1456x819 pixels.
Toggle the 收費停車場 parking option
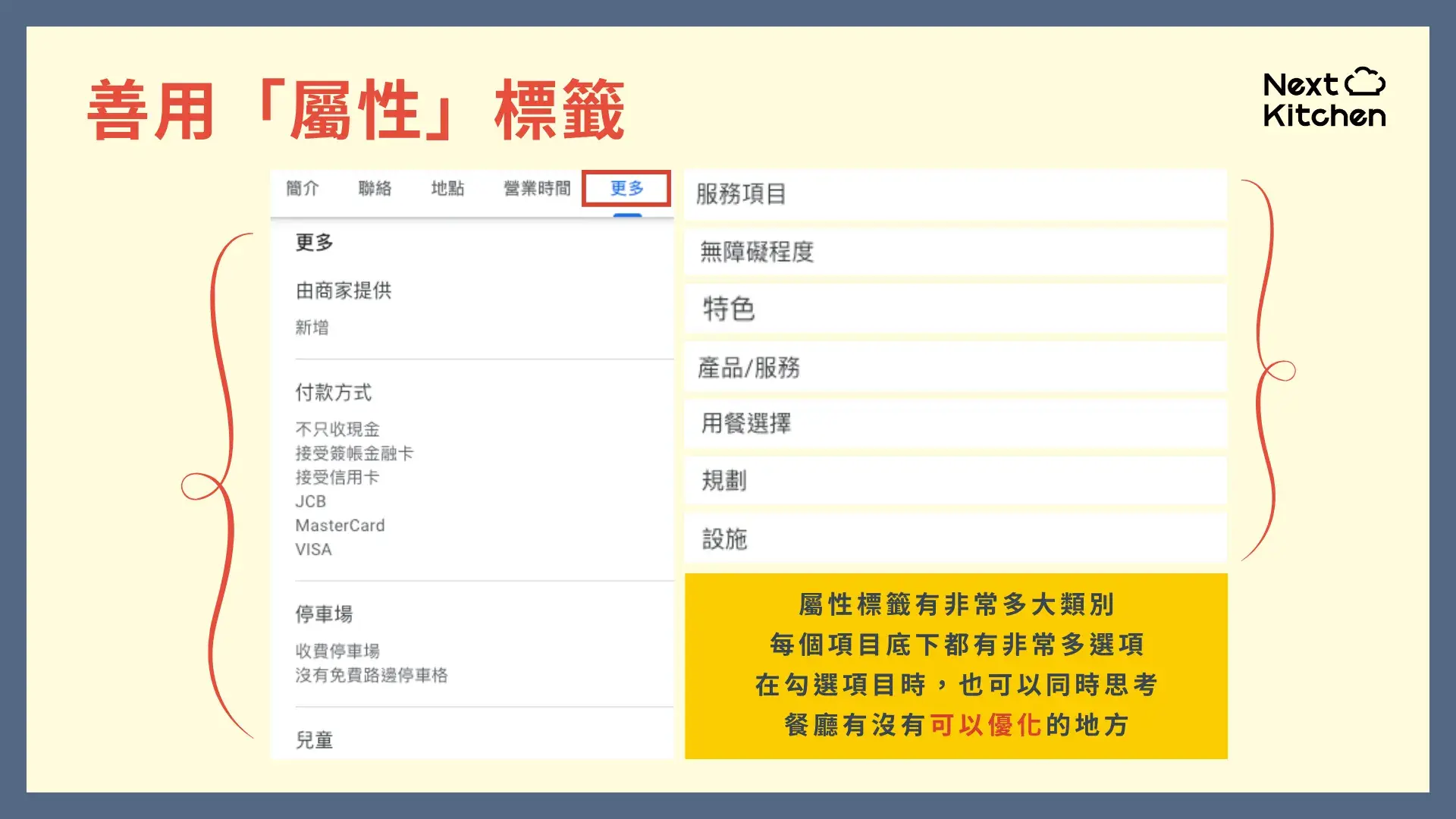pyautogui.click(x=339, y=651)
